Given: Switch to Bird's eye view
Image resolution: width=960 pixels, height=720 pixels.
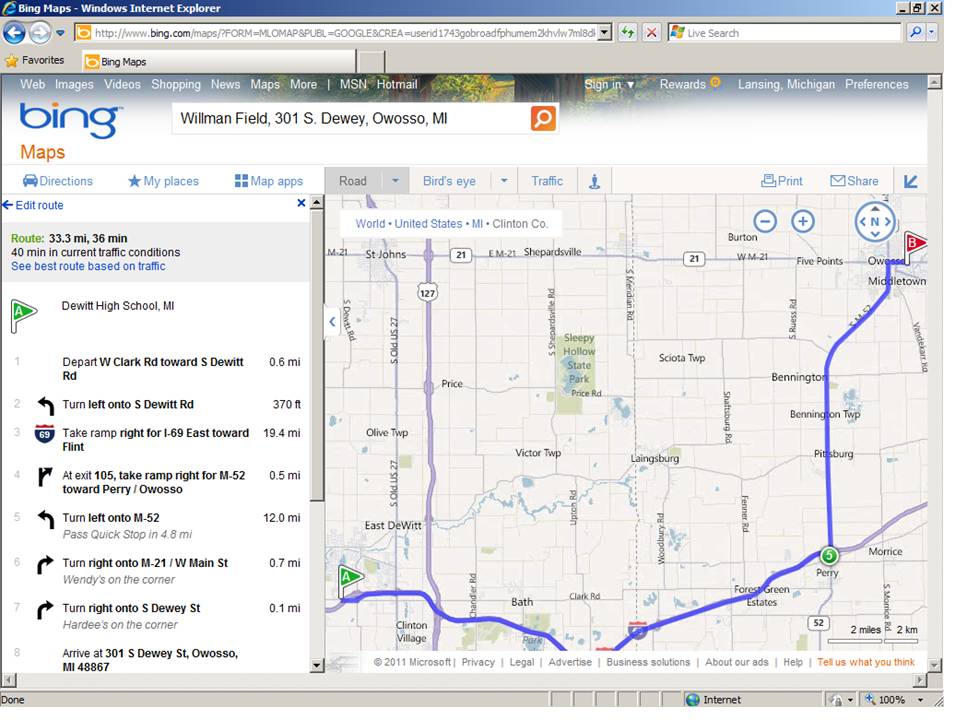Looking at the screenshot, I should [449, 181].
